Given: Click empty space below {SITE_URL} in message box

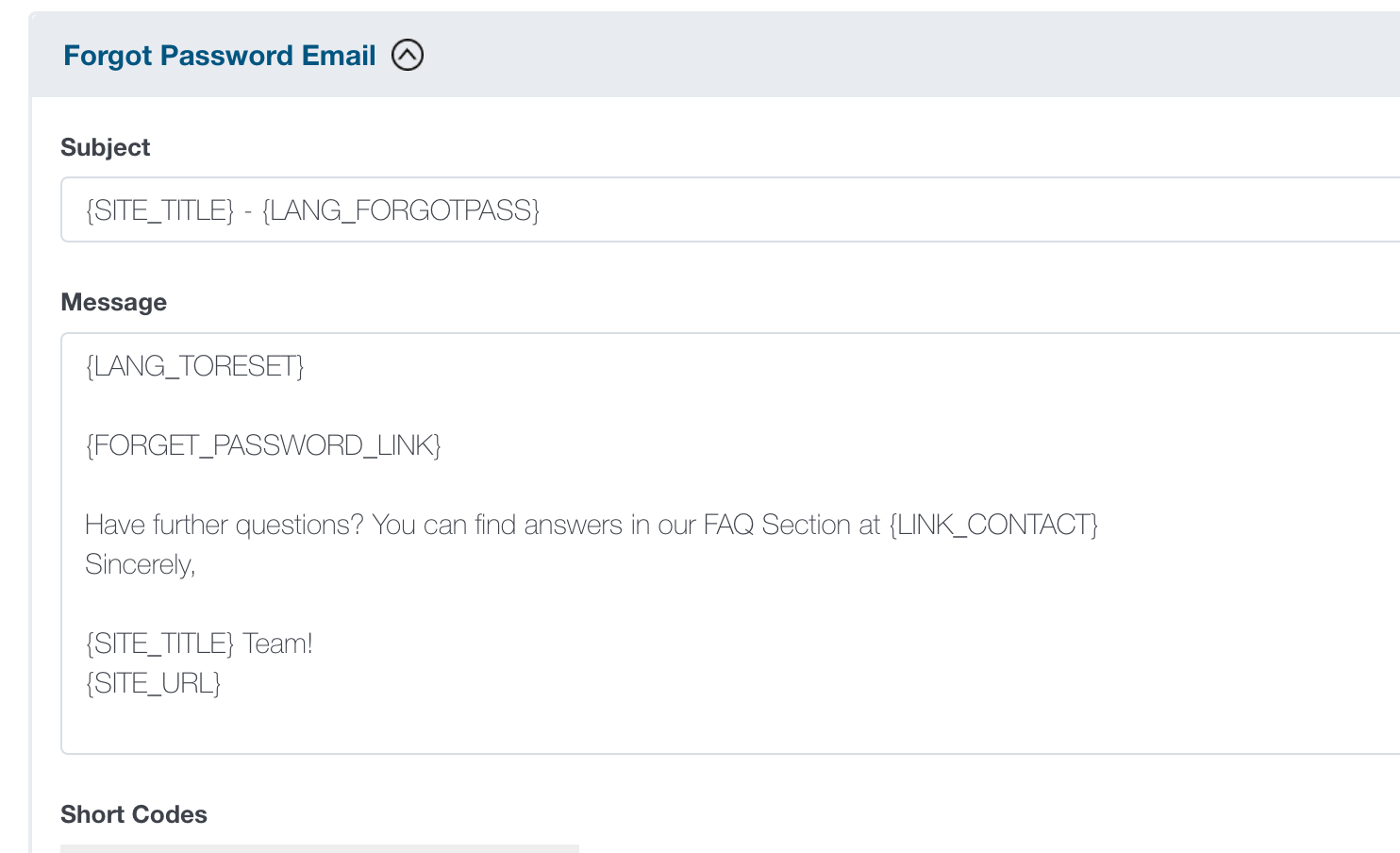Looking at the screenshot, I should click(x=566, y=725).
